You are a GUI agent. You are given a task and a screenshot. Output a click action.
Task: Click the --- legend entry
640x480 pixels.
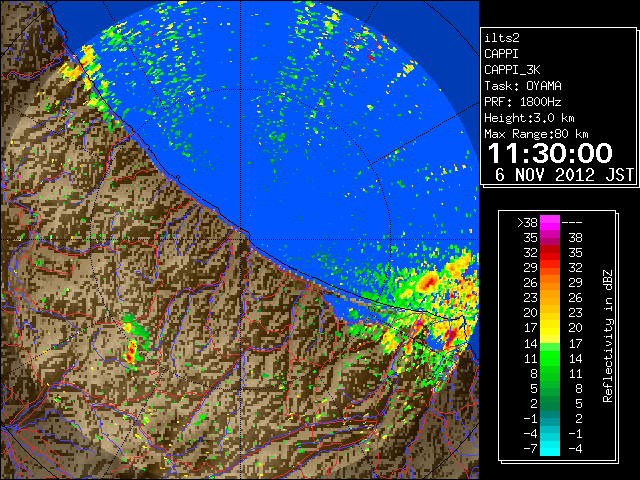[x=572, y=223]
